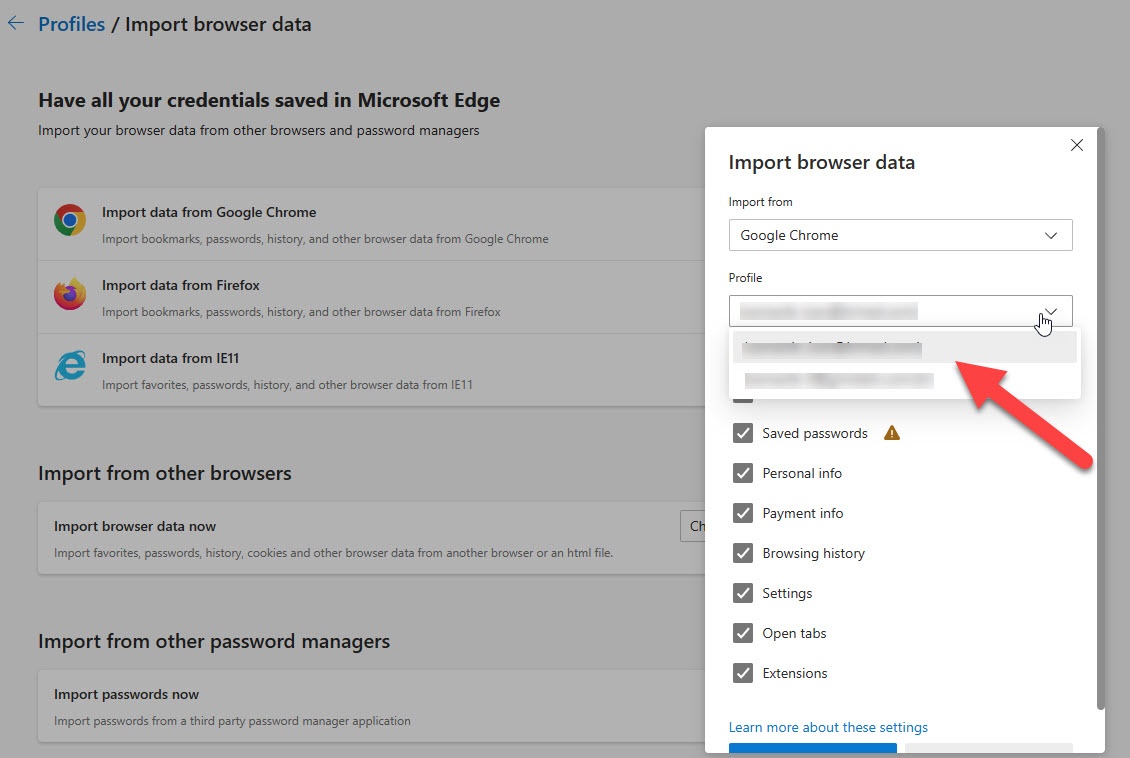This screenshot has width=1130, height=758.
Task: Disable the Browsing history checkbox
Action: pyautogui.click(x=743, y=553)
